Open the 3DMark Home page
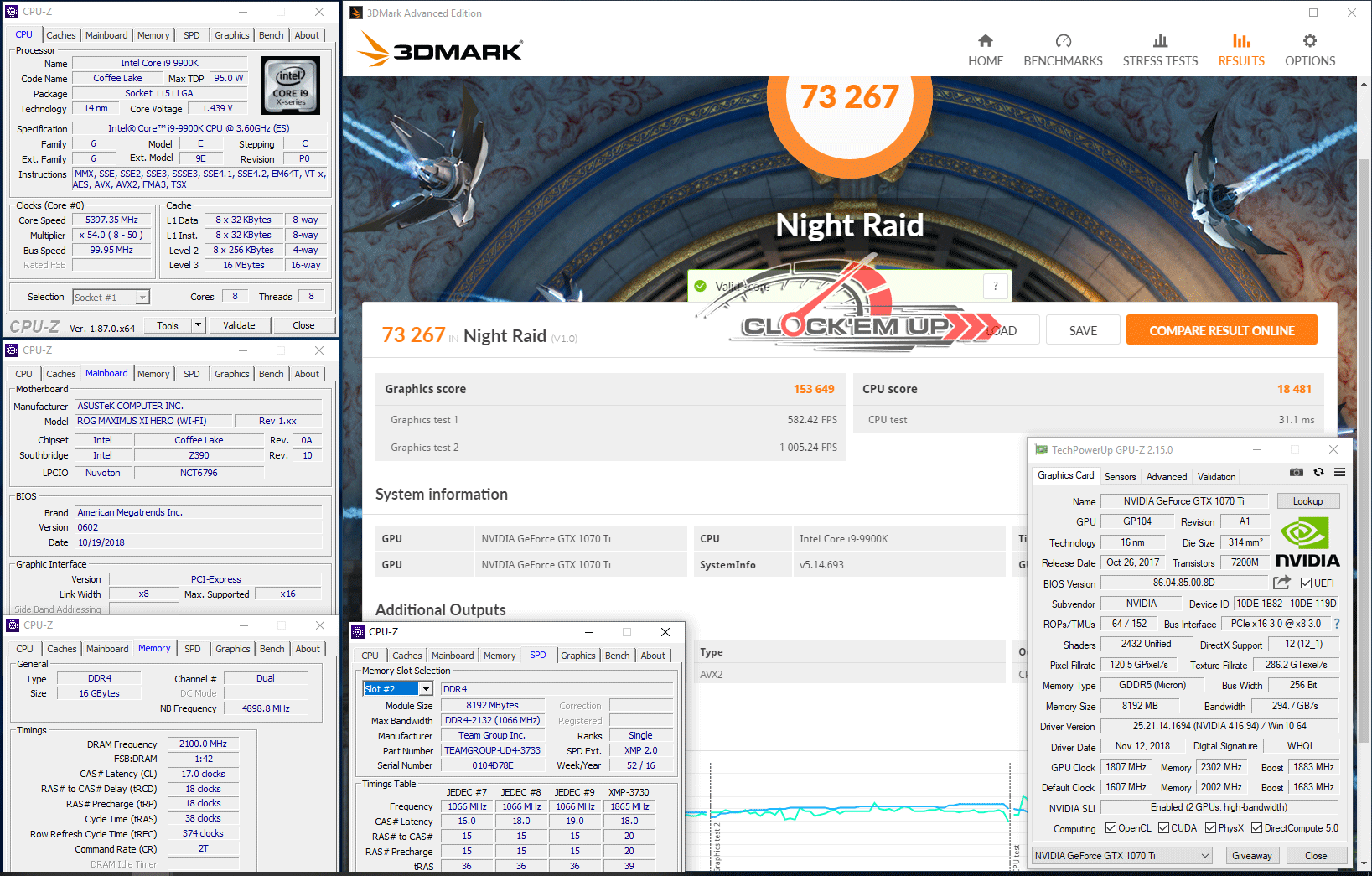 point(985,50)
